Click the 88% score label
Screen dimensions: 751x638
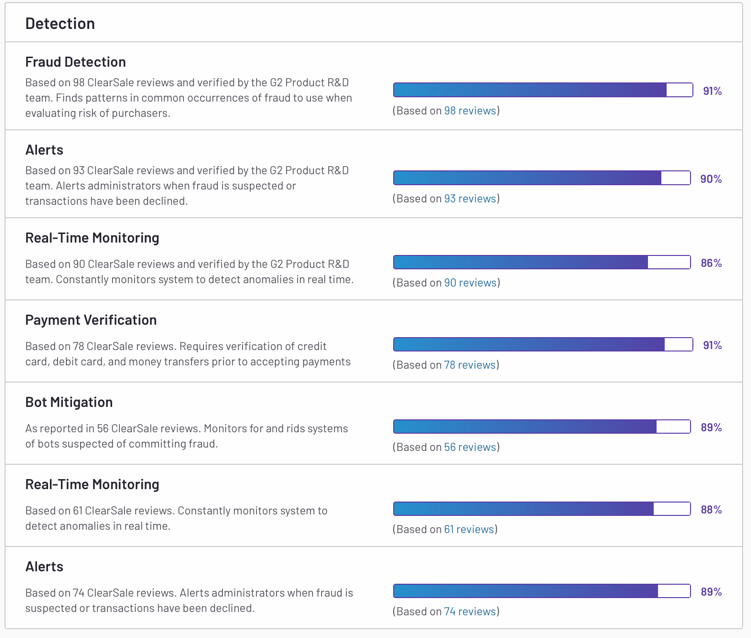pos(711,509)
